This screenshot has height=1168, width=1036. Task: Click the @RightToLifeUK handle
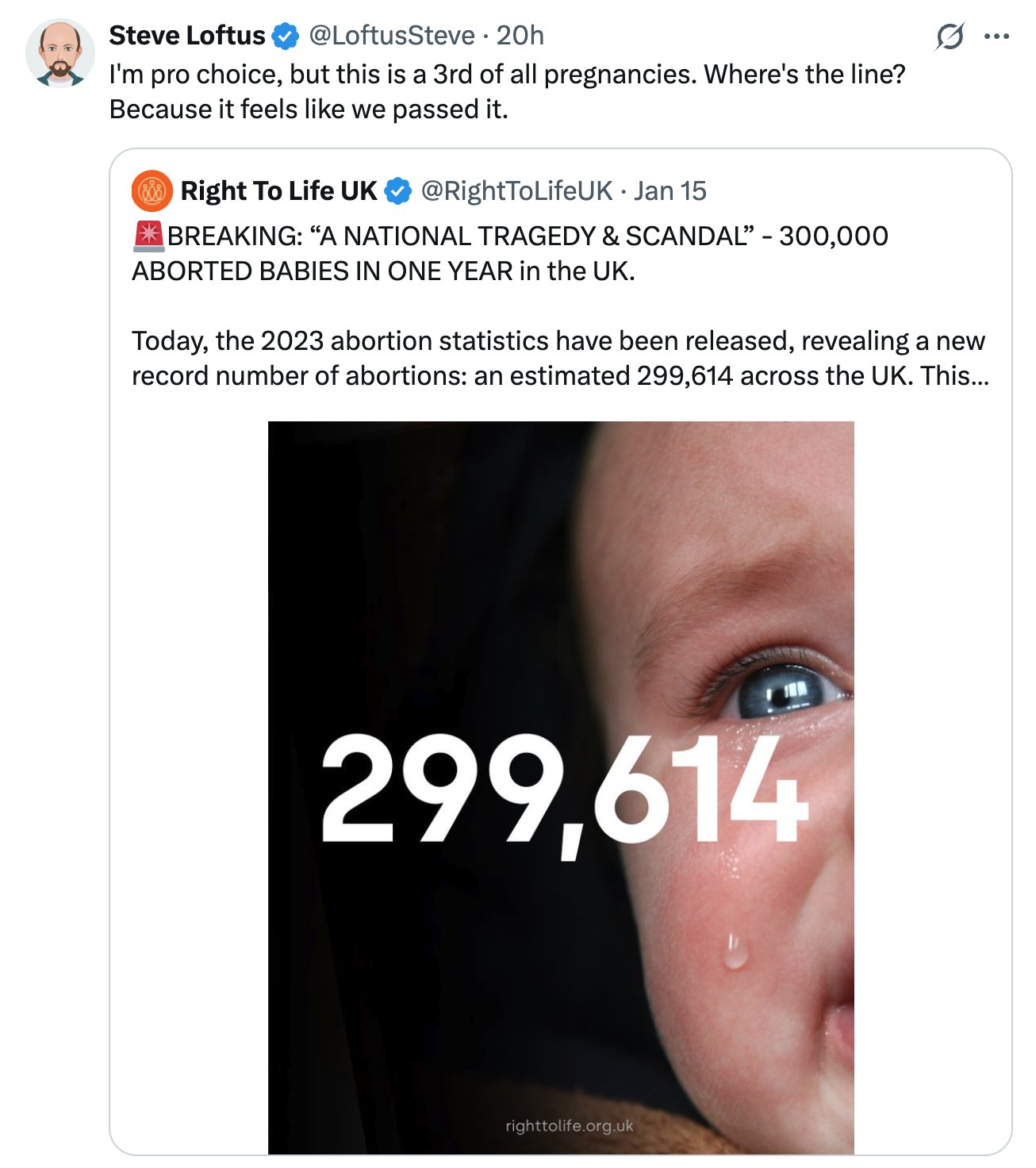pos(516,191)
